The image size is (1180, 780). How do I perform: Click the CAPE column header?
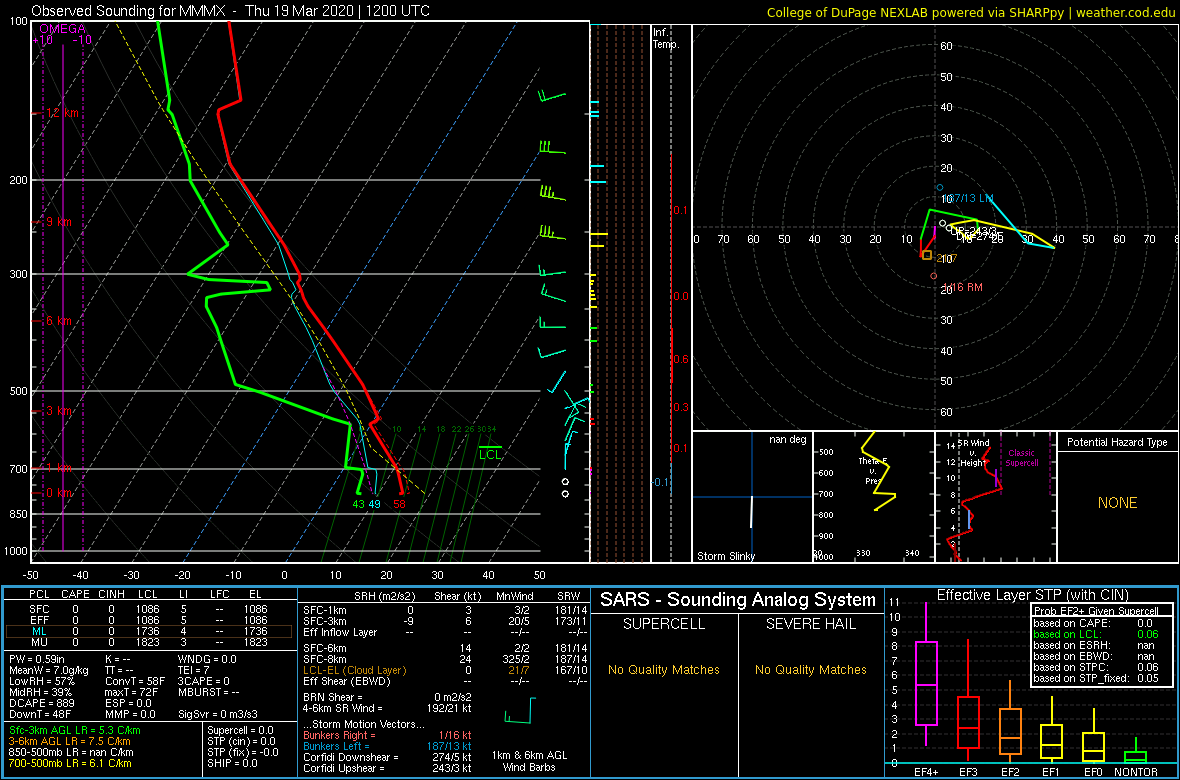(75, 595)
